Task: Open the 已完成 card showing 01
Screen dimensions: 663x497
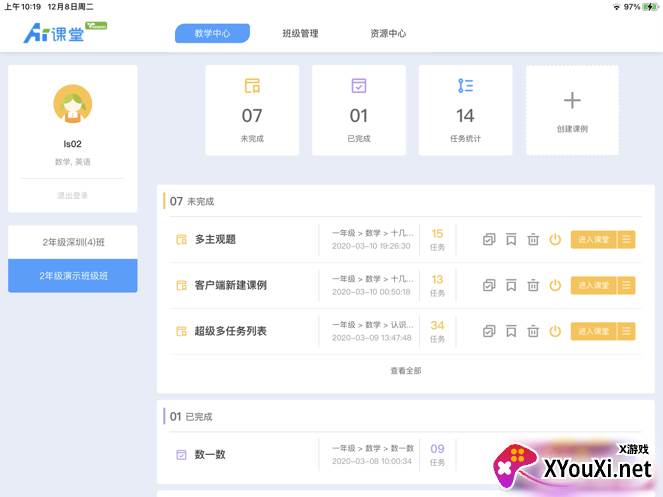Action: [359, 110]
